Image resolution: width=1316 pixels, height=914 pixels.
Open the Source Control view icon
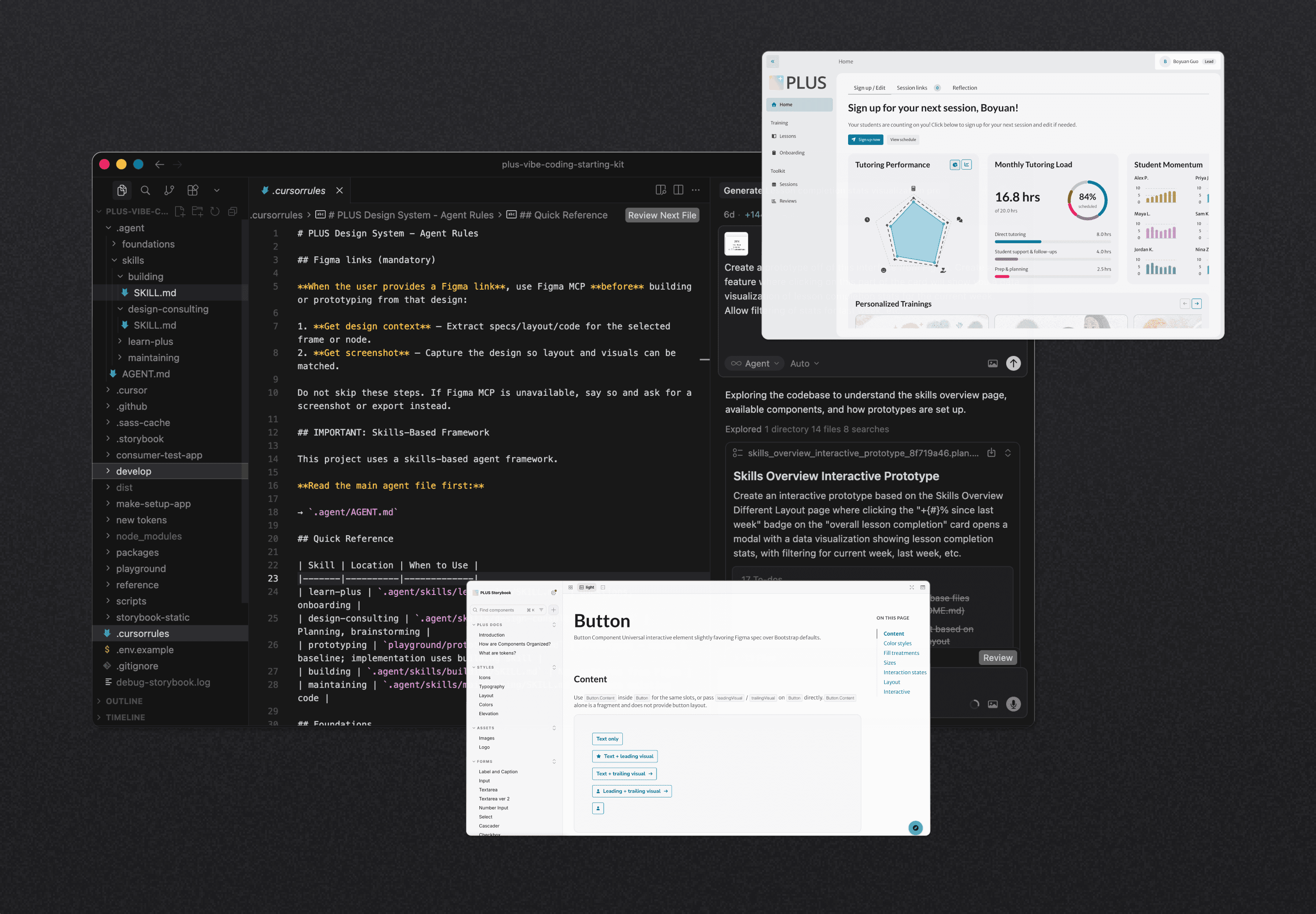pyautogui.click(x=169, y=190)
